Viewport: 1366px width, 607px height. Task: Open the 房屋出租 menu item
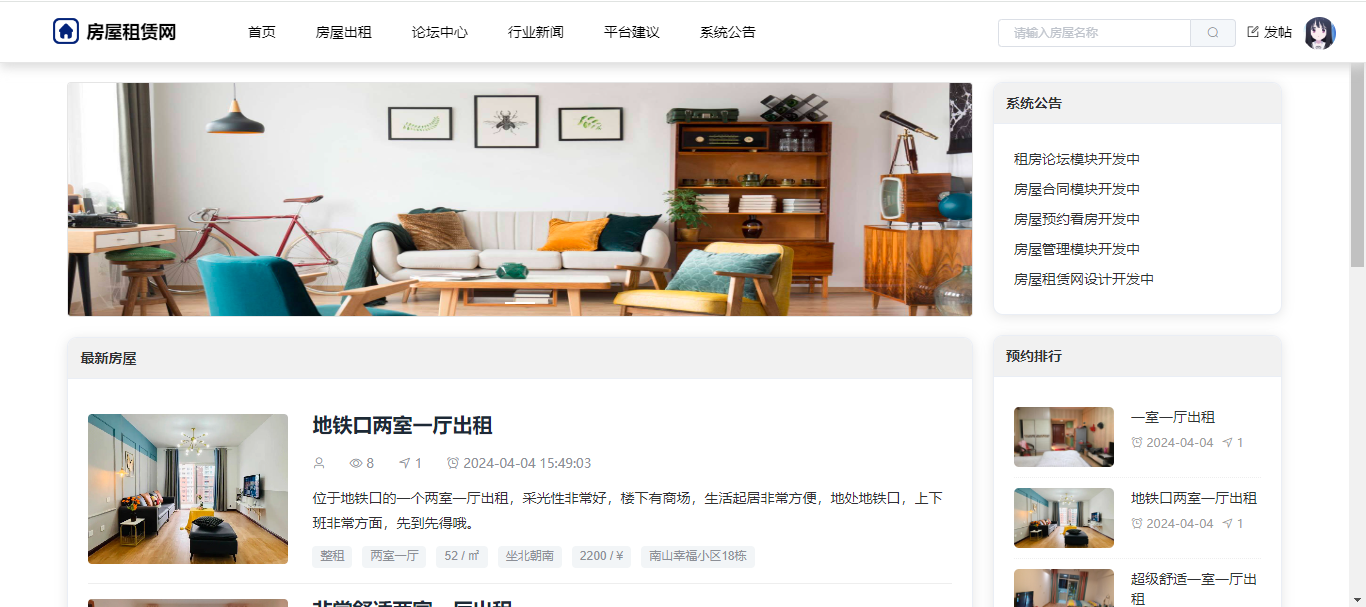(344, 32)
